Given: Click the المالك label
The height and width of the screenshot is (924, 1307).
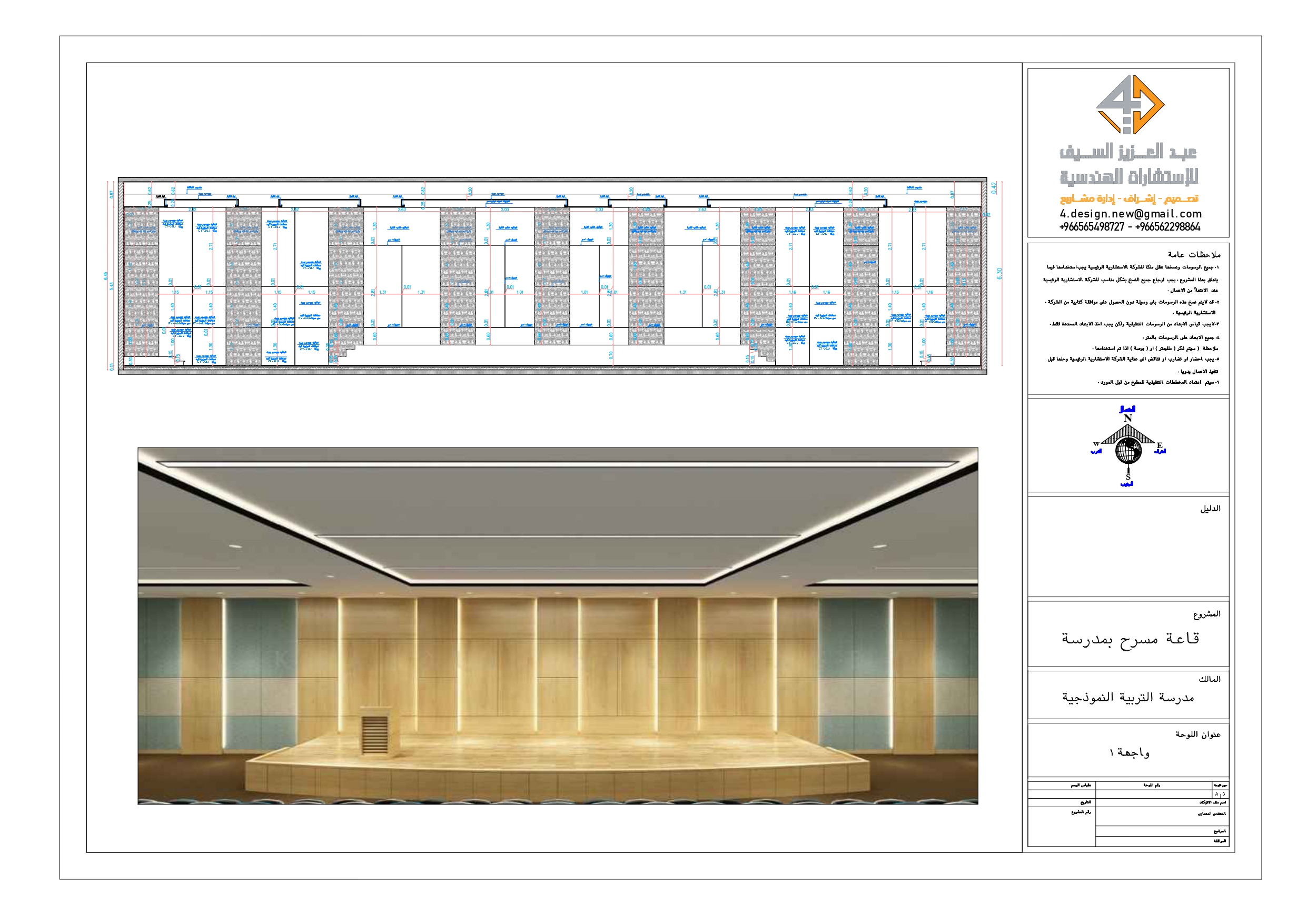Looking at the screenshot, I should (x=1210, y=679).
